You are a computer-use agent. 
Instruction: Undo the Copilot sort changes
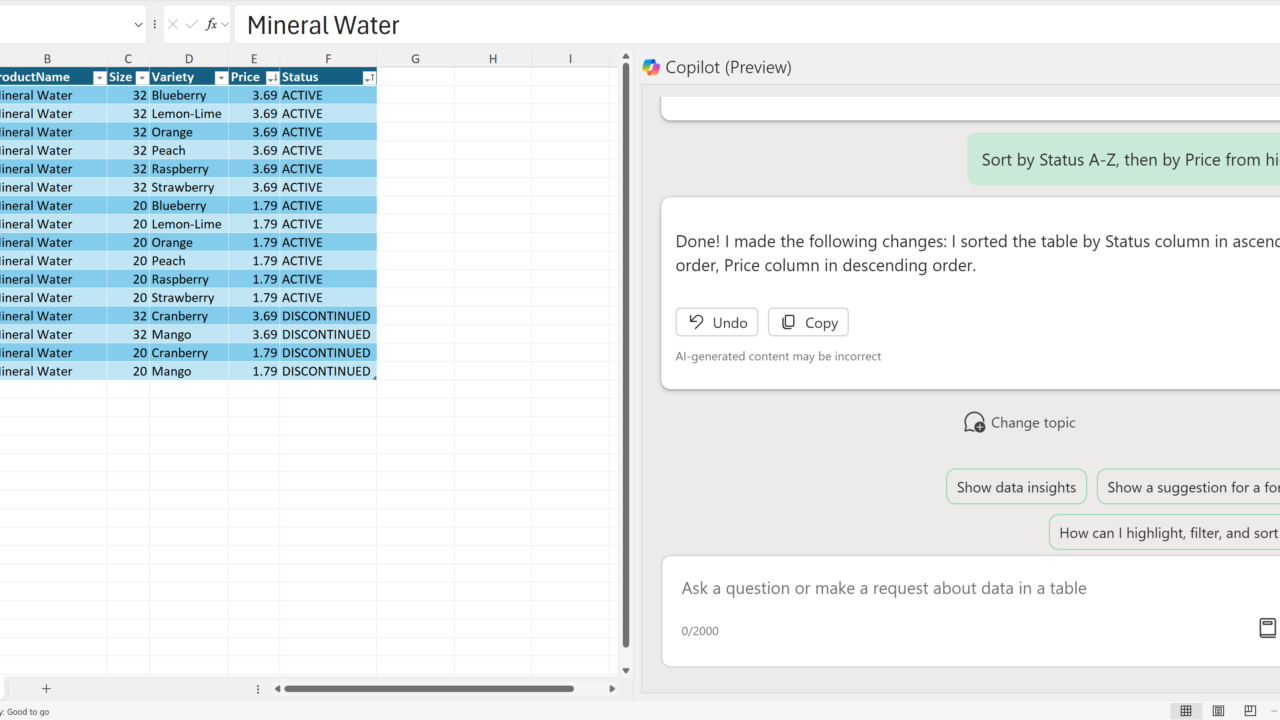[x=717, y=322]
